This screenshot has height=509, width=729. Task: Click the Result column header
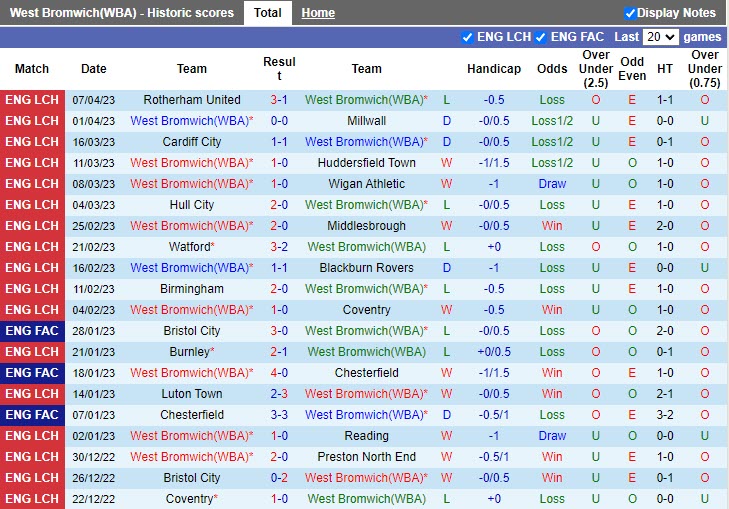point(279,69)
